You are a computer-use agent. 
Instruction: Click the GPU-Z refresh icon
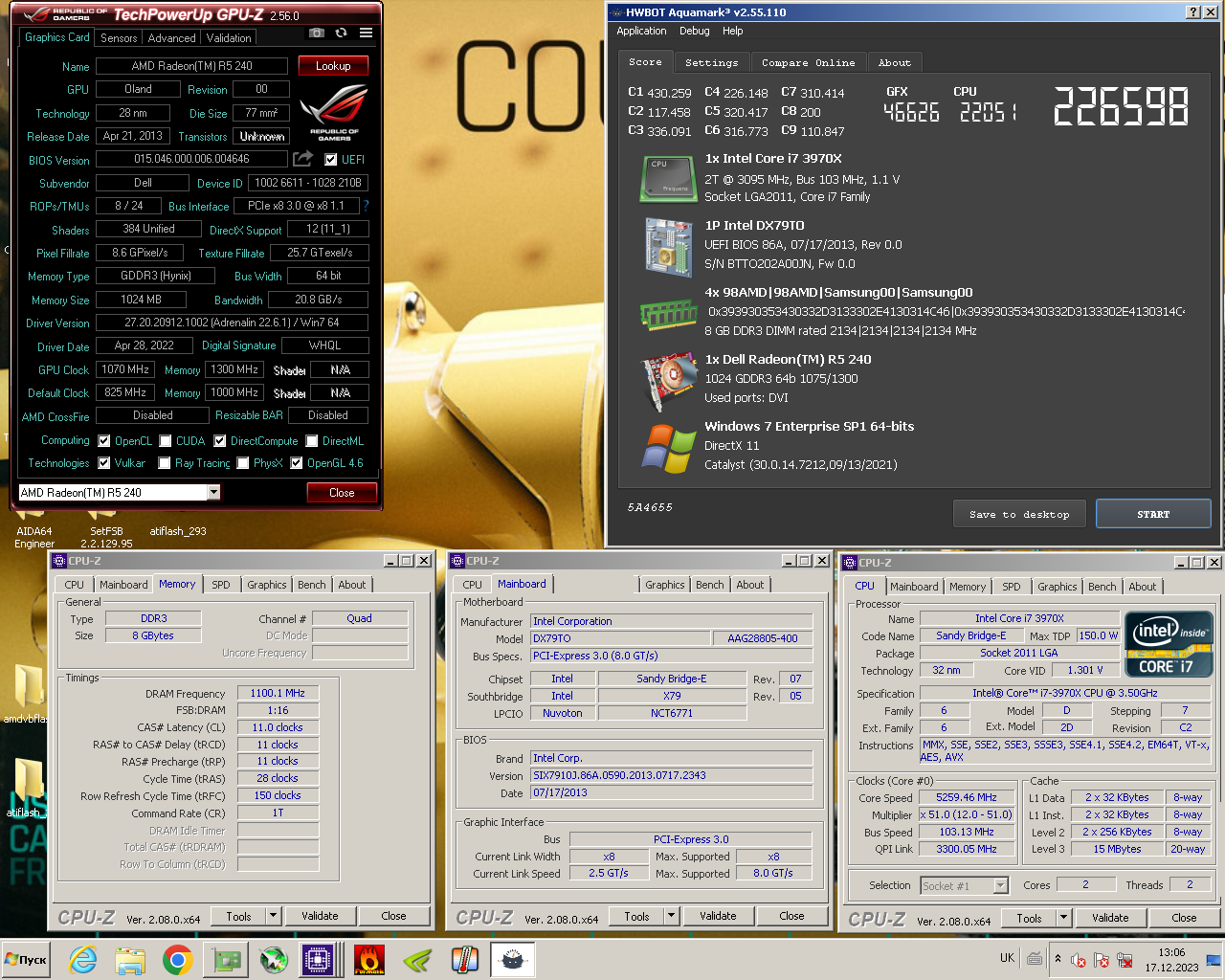(x=341, y=33)
